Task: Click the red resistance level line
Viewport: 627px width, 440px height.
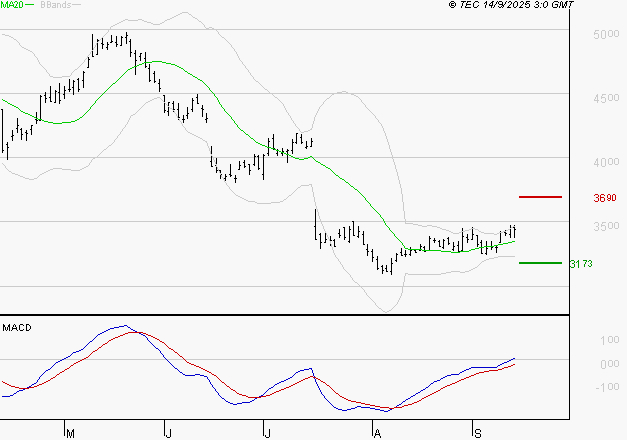Action: (x=540, y=197)
